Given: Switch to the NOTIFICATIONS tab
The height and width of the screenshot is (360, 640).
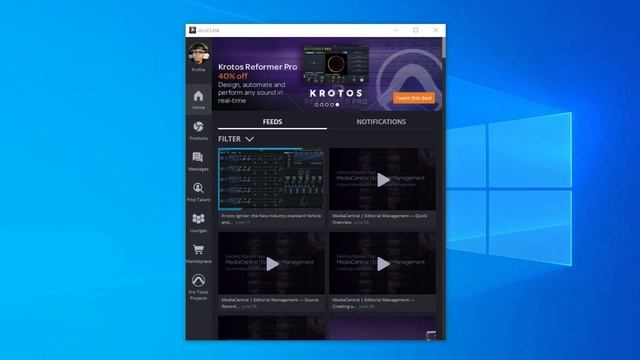Looking at the screenshot, I should 381,122.
